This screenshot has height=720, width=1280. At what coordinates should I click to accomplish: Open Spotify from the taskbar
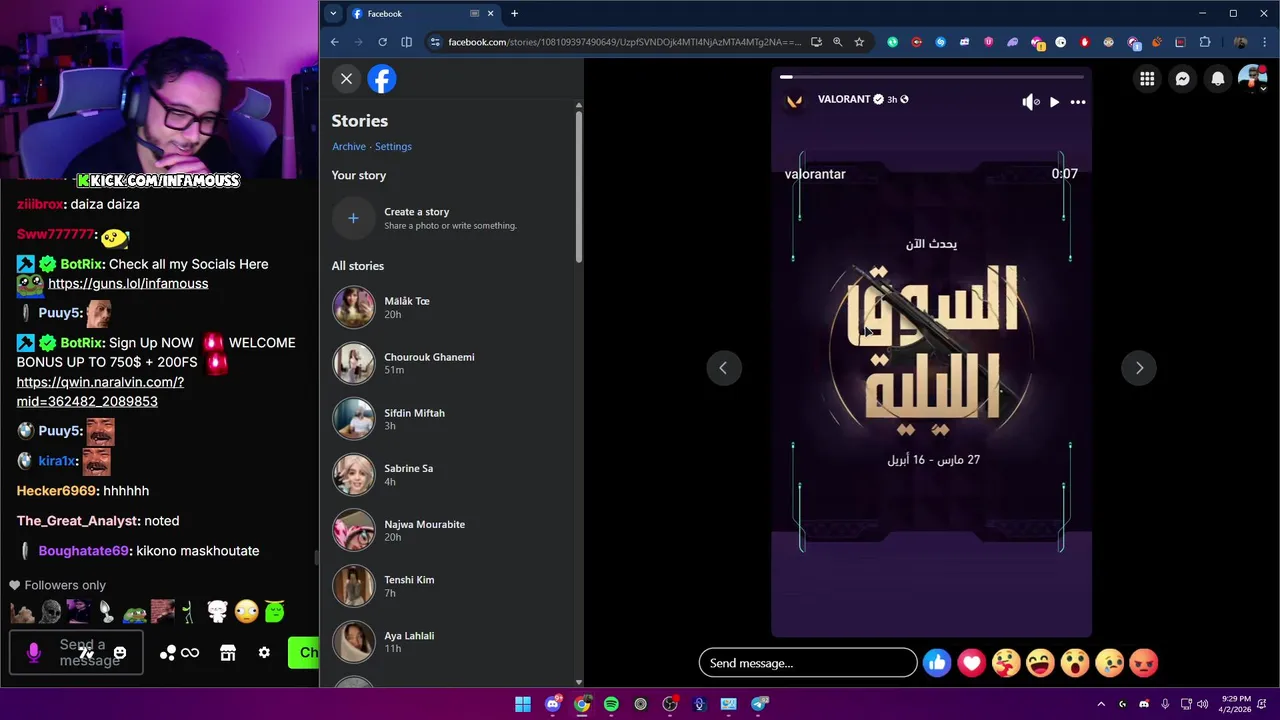(611, 704)
